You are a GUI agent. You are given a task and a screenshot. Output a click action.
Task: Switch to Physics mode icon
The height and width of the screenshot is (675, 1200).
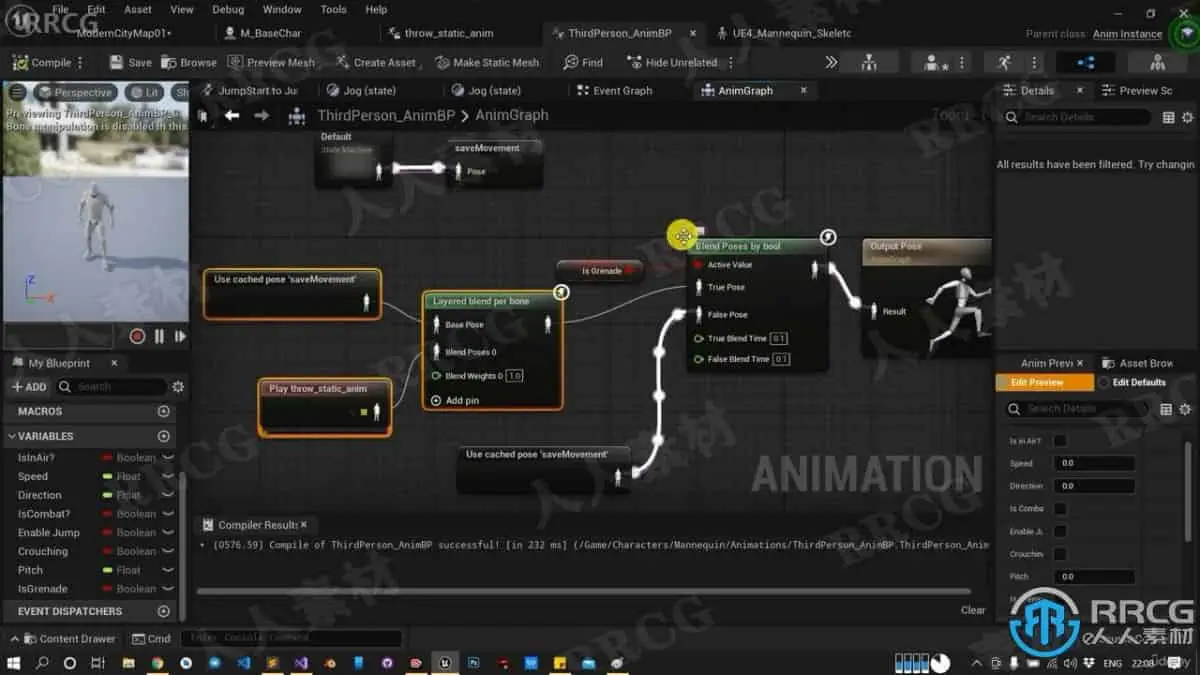click(x=1157, y=62)
